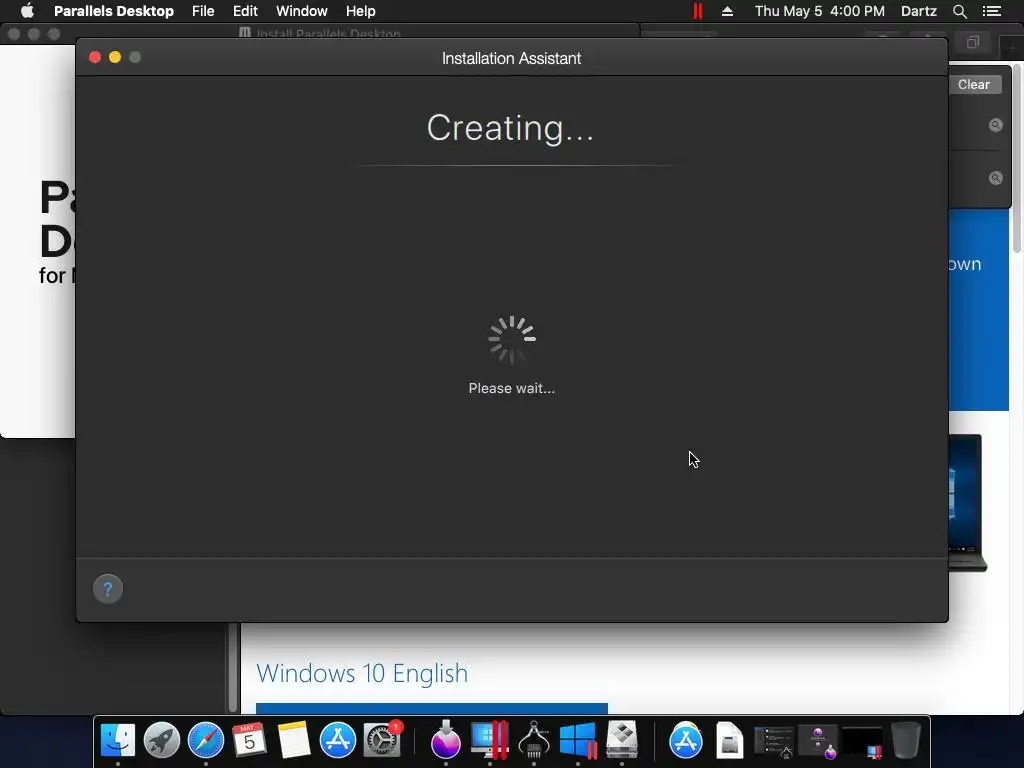Open the Window menu

pos(302,11)
